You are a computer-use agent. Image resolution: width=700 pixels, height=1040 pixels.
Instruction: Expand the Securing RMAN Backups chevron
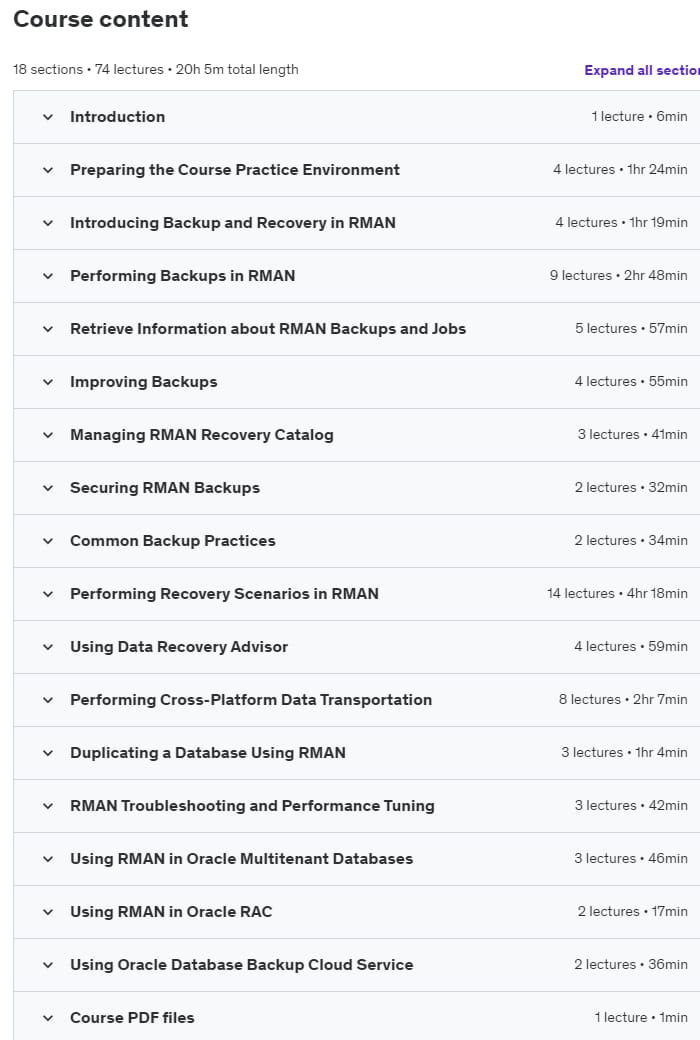coord(48,488)
